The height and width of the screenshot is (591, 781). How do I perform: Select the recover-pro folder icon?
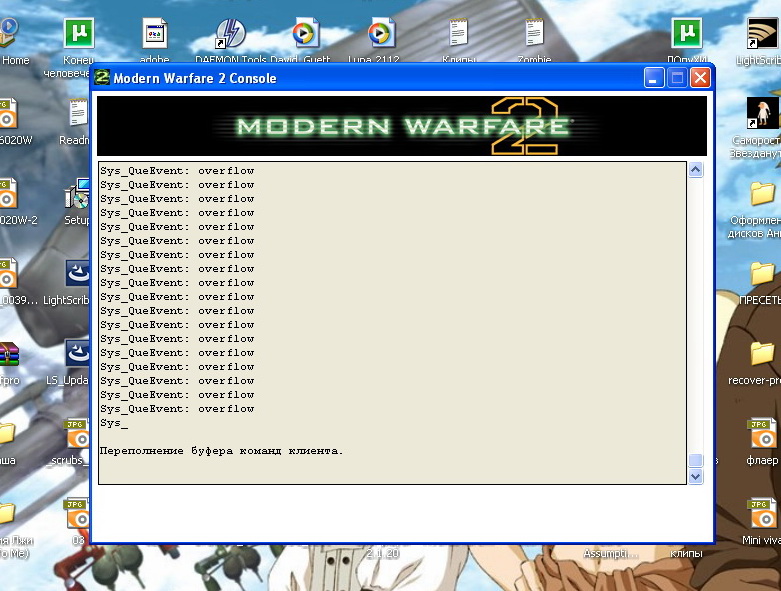763,354
